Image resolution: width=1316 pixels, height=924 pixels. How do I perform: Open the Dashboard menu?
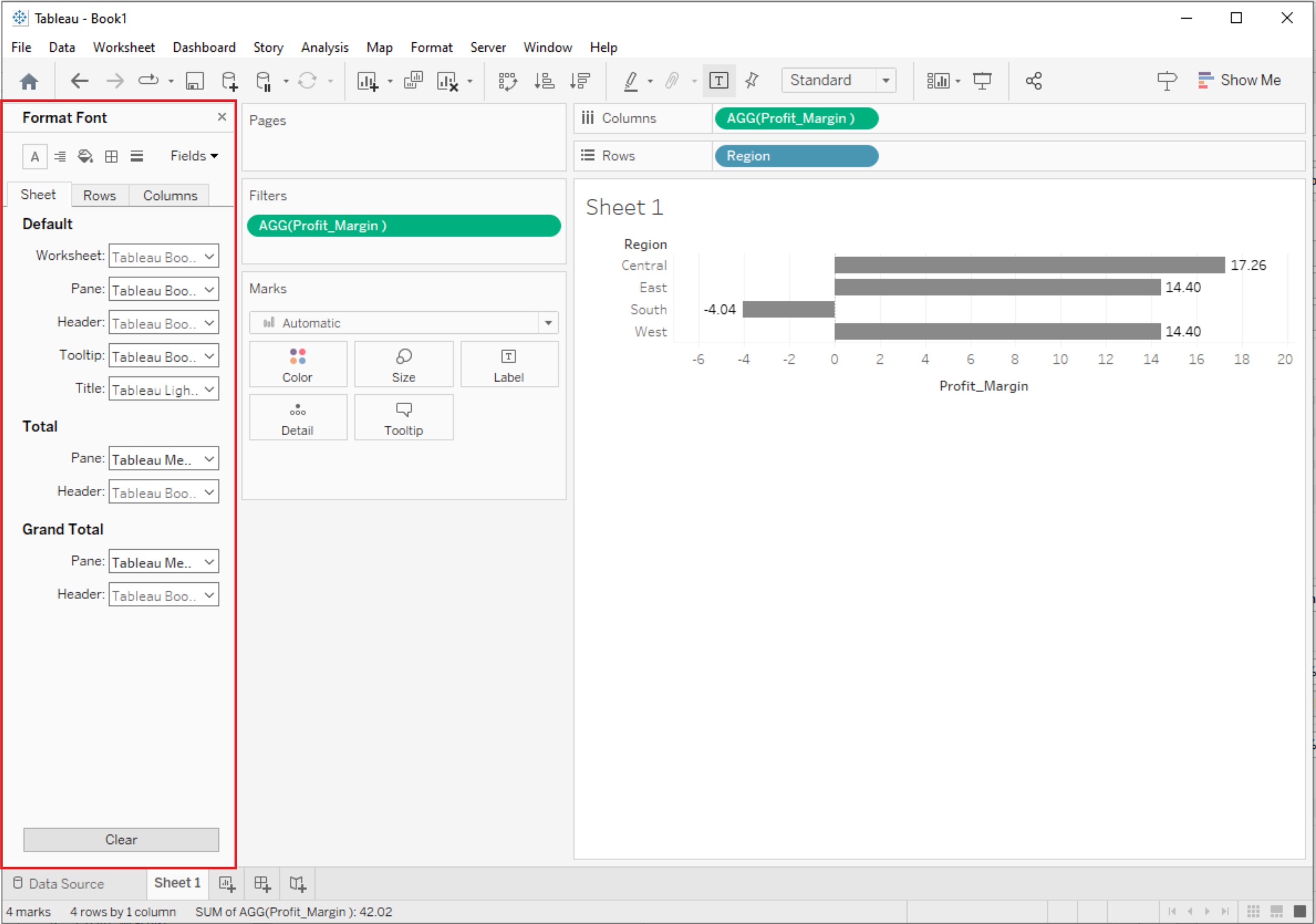tap(204, 47)
